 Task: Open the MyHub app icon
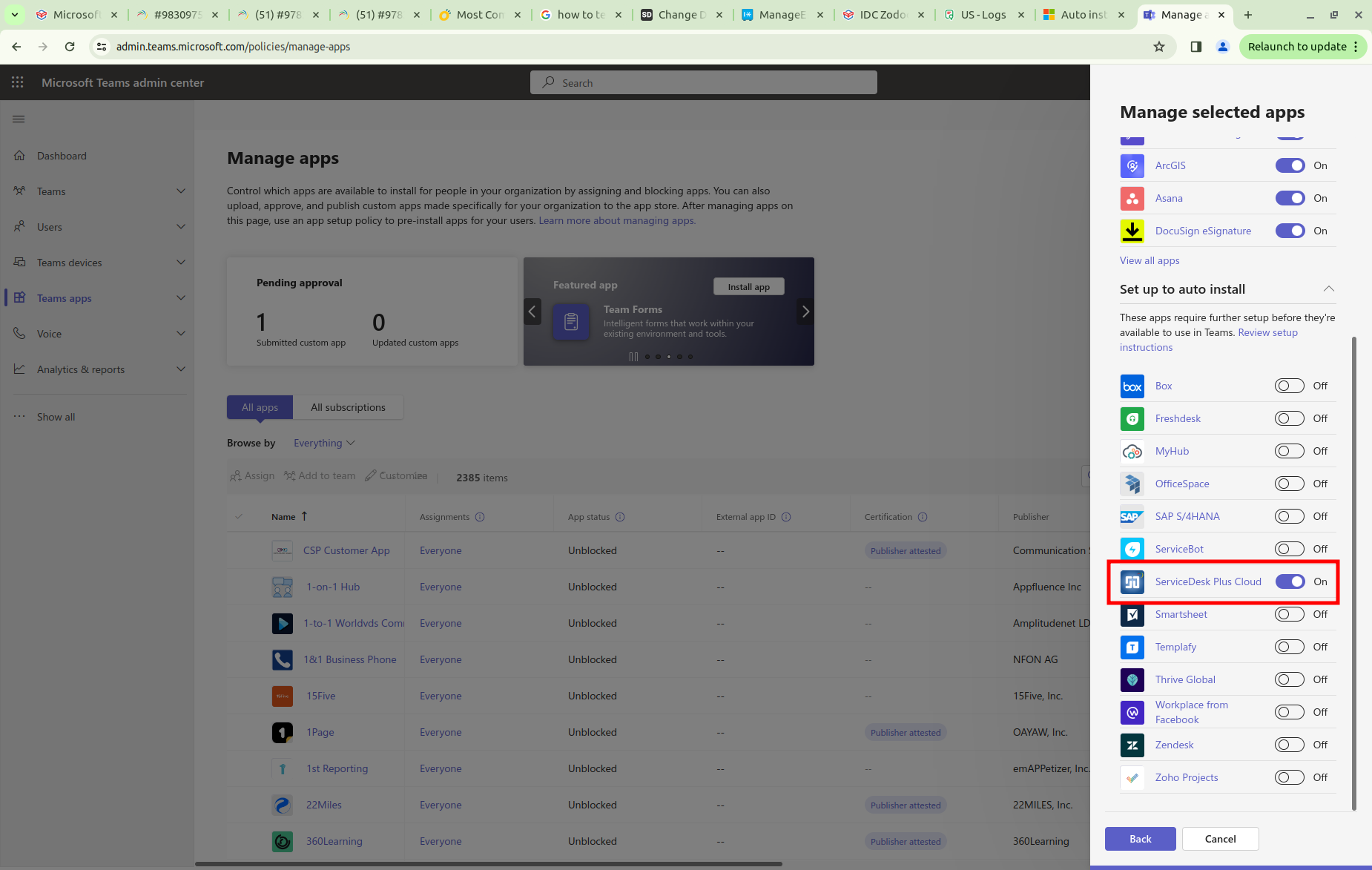click(x=1132, y=451)
